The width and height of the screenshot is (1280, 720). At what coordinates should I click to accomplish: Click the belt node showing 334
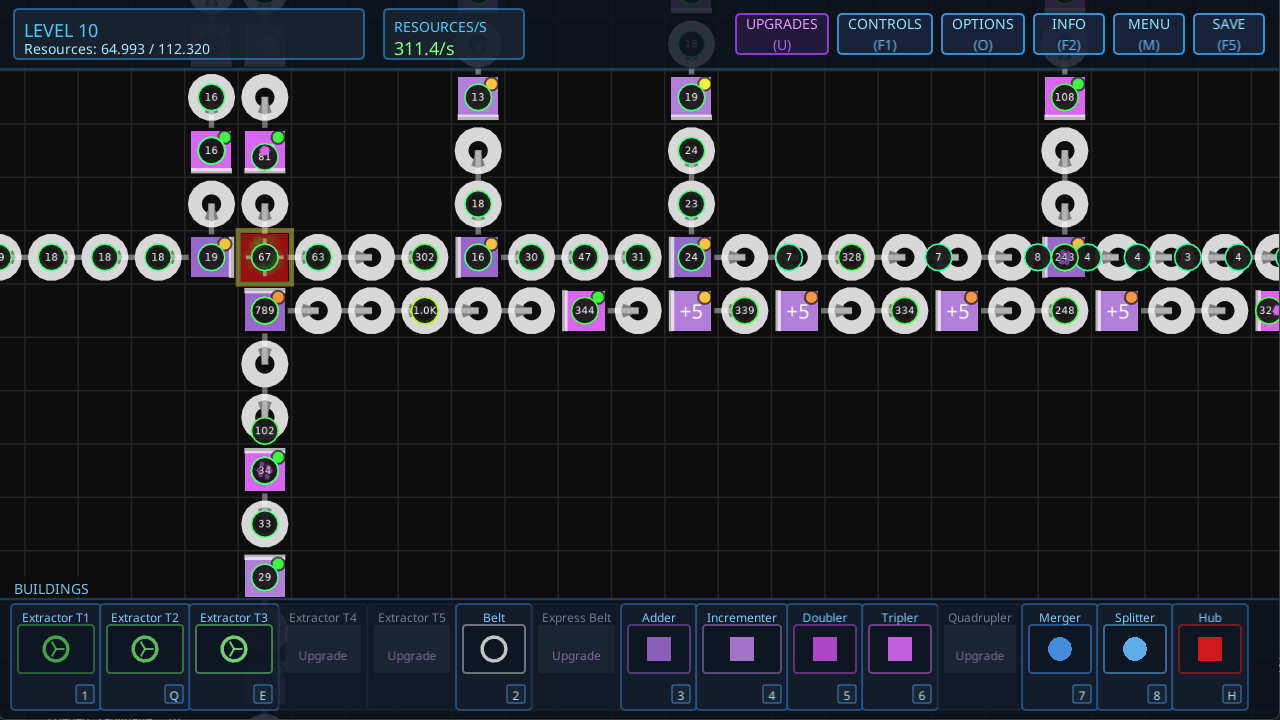(904, 310)
